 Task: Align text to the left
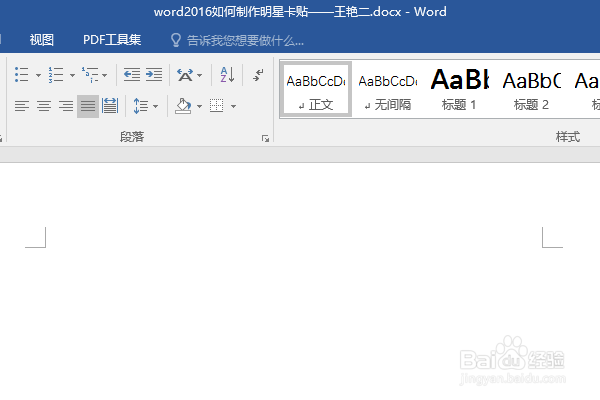coord(22,106)
